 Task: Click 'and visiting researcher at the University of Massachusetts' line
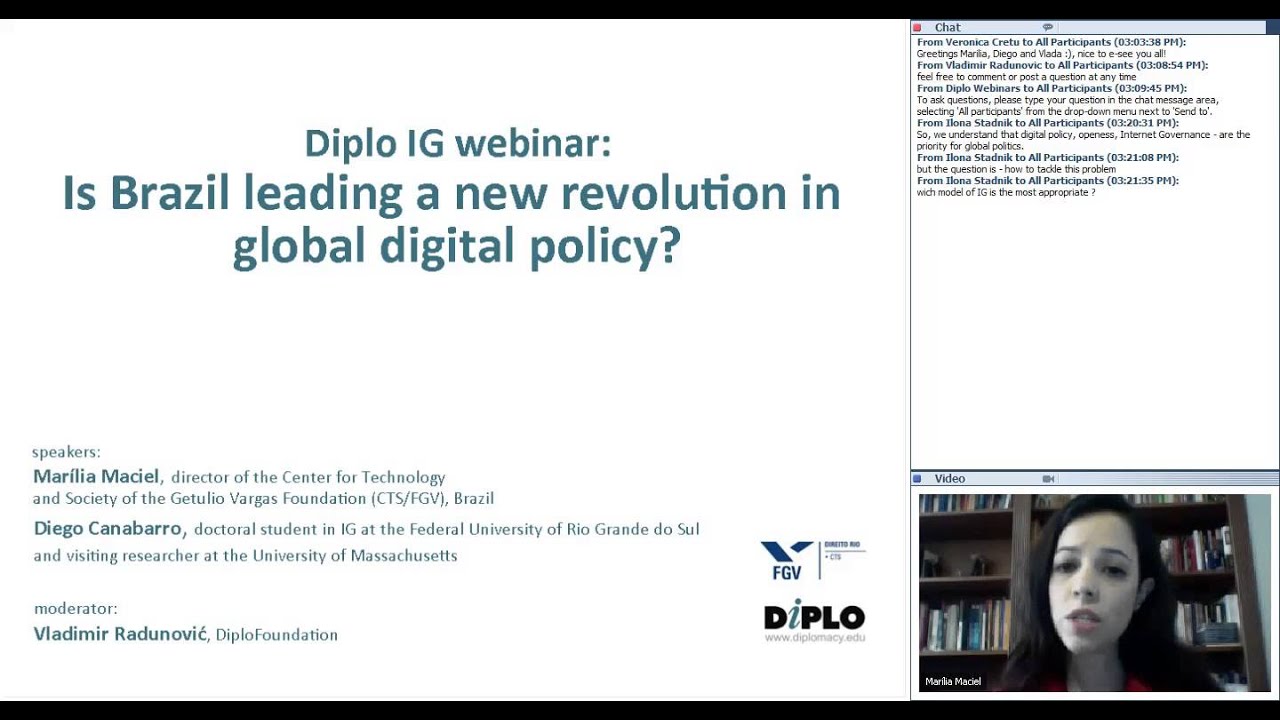245,555
